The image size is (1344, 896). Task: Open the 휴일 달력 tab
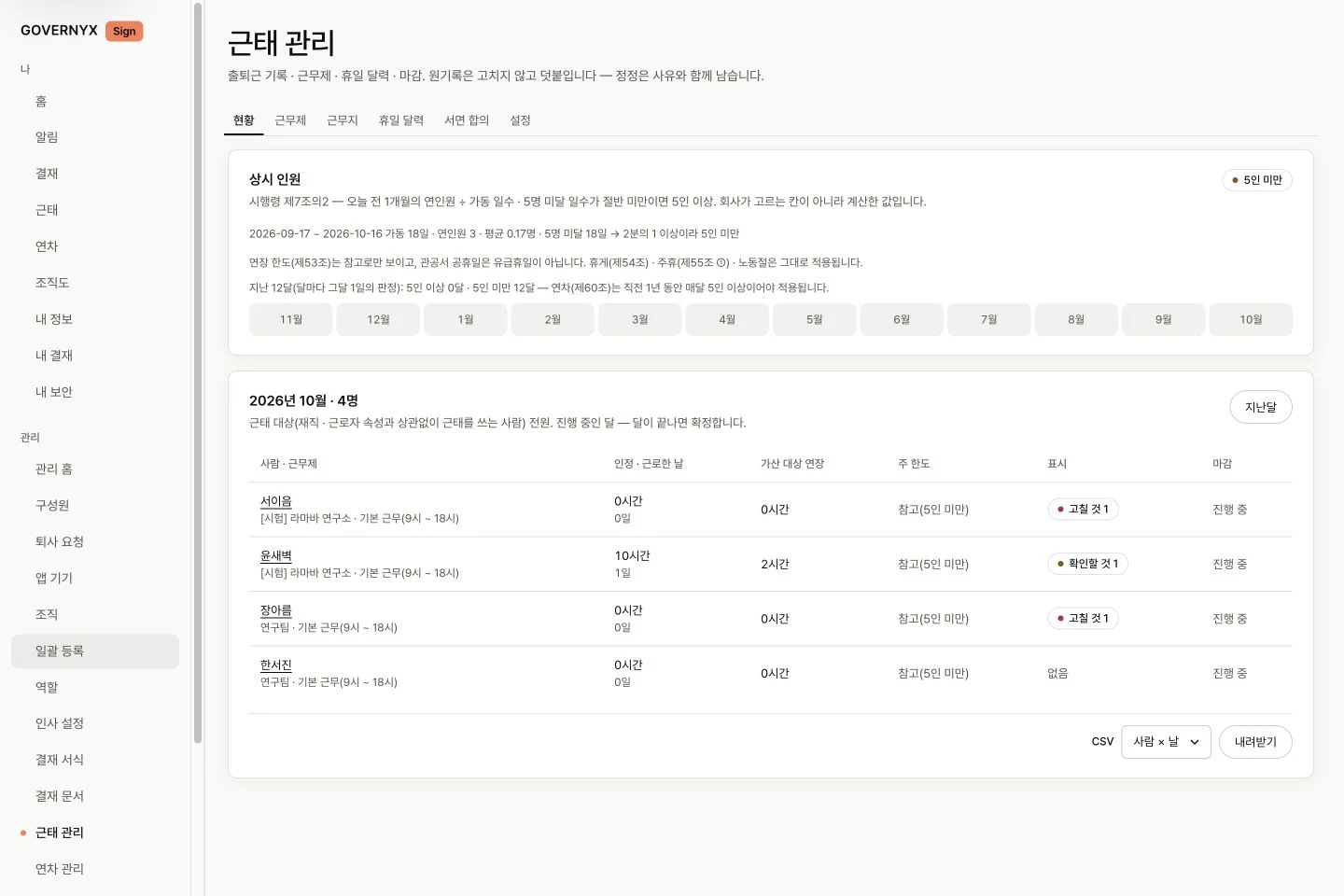point(401,120)
